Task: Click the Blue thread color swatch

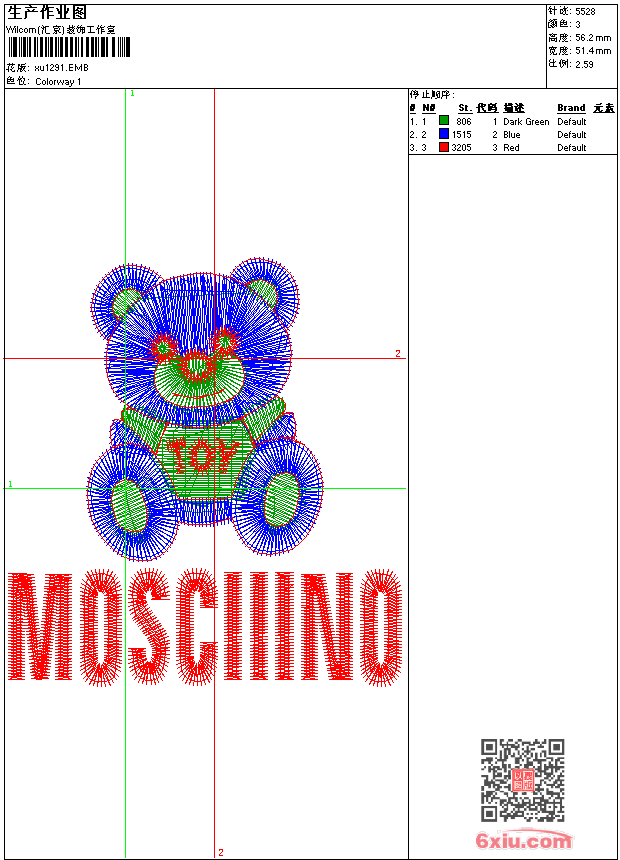Action: 444,134
